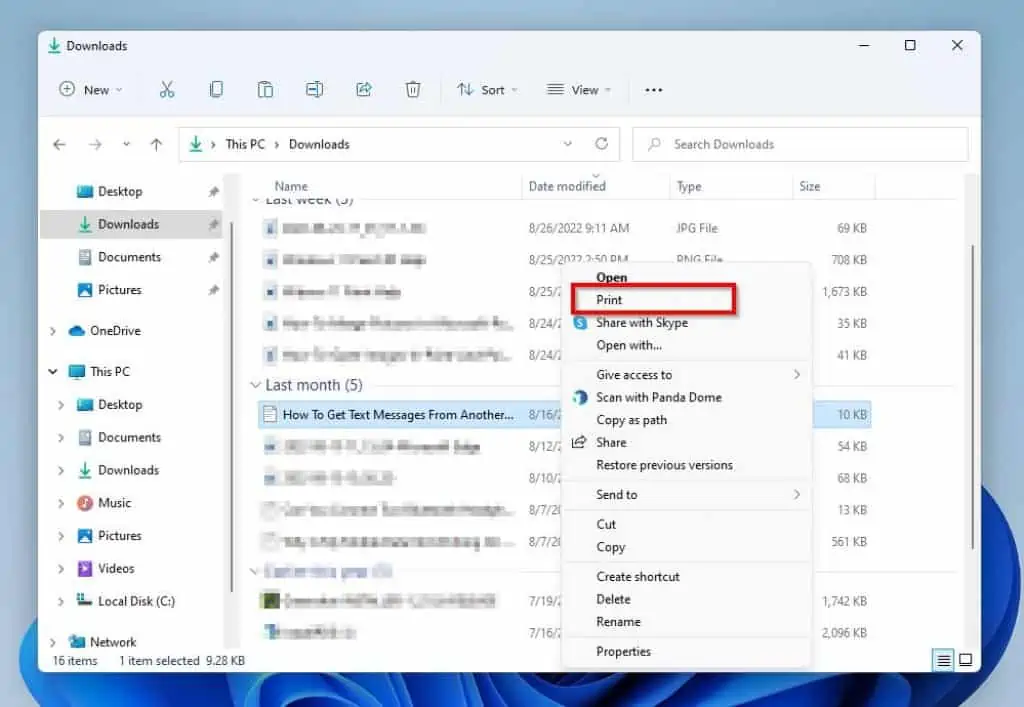The height and width of the screenshot is (707, 1024).
Task: Sort by the Name column header
Action: (x=291, y=186)
